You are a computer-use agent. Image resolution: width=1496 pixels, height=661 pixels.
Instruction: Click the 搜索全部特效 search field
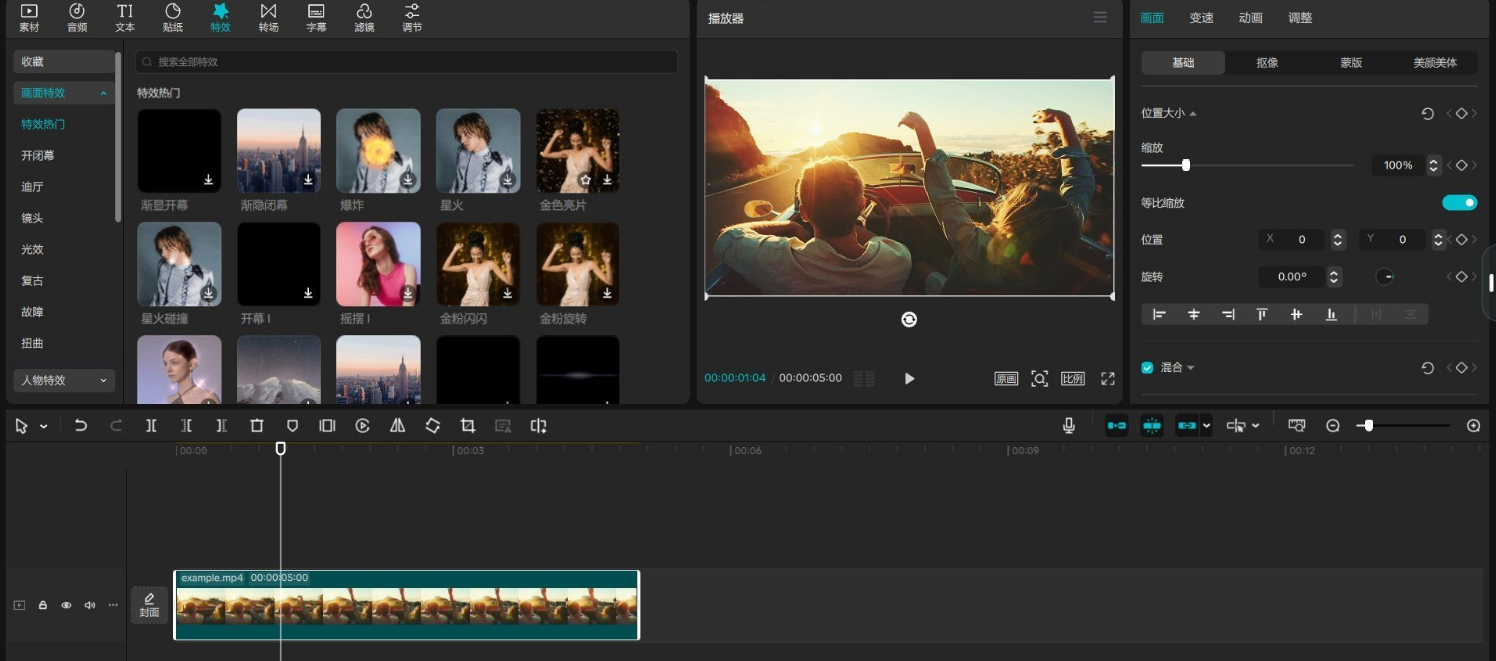[x=407, y=62]
